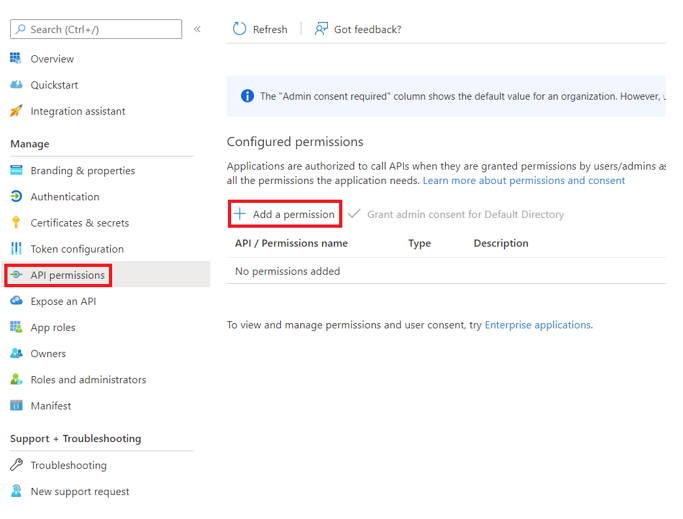Click the magnifier icon in search box
This screenshot has width=683, height=519.
point(20,29)
